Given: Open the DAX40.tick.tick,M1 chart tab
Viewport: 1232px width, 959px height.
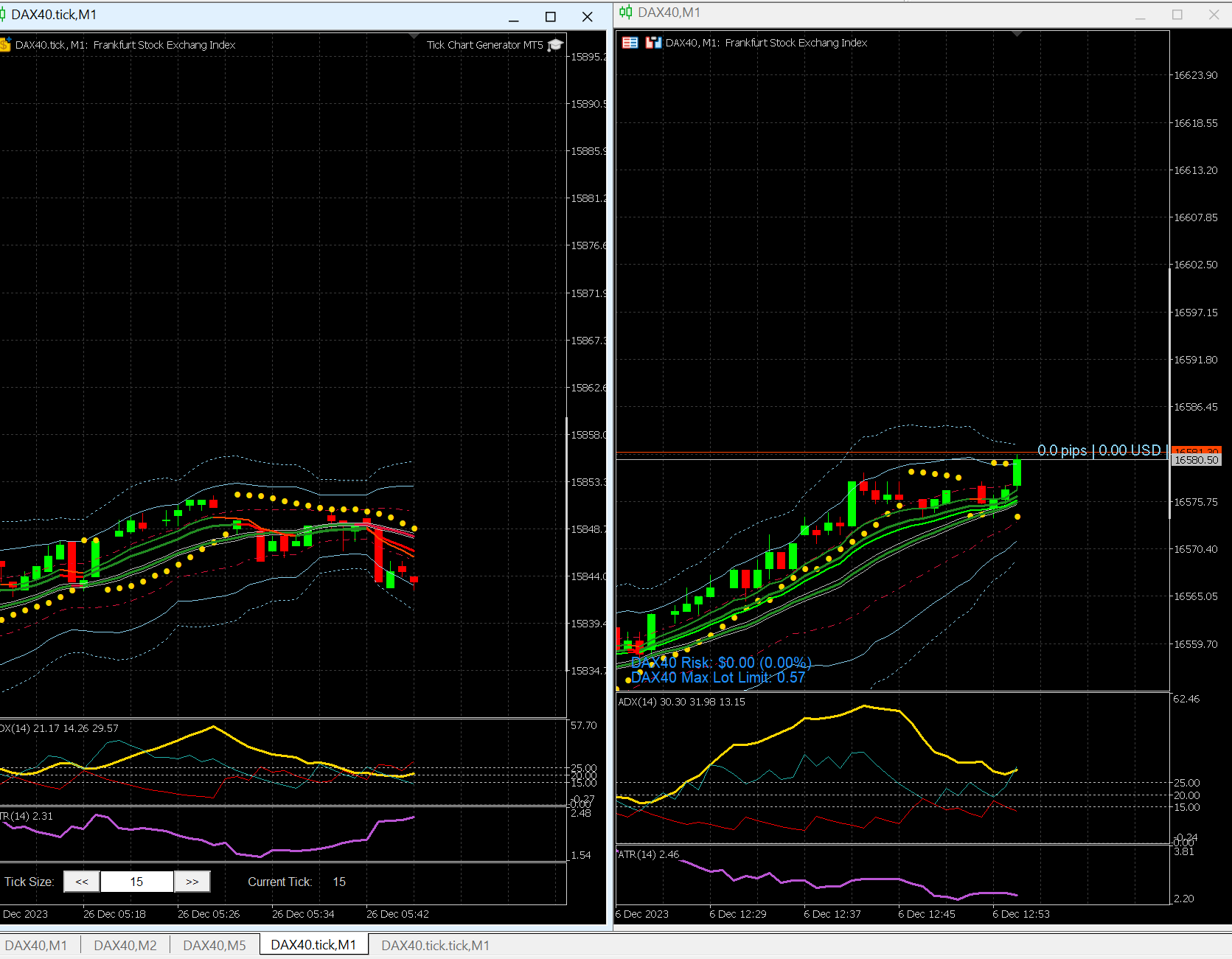Looking at the screenshot, I should pyautogui.click(x=435, y=945).
